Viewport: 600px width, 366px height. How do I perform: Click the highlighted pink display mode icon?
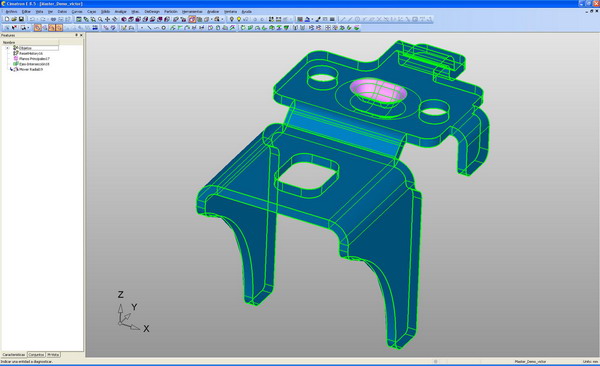[192, 19]
